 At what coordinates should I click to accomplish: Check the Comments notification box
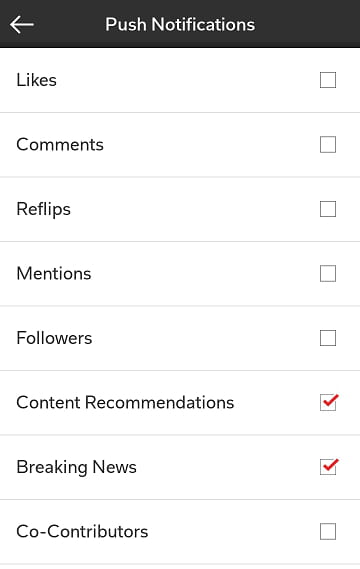click(328, 144)
